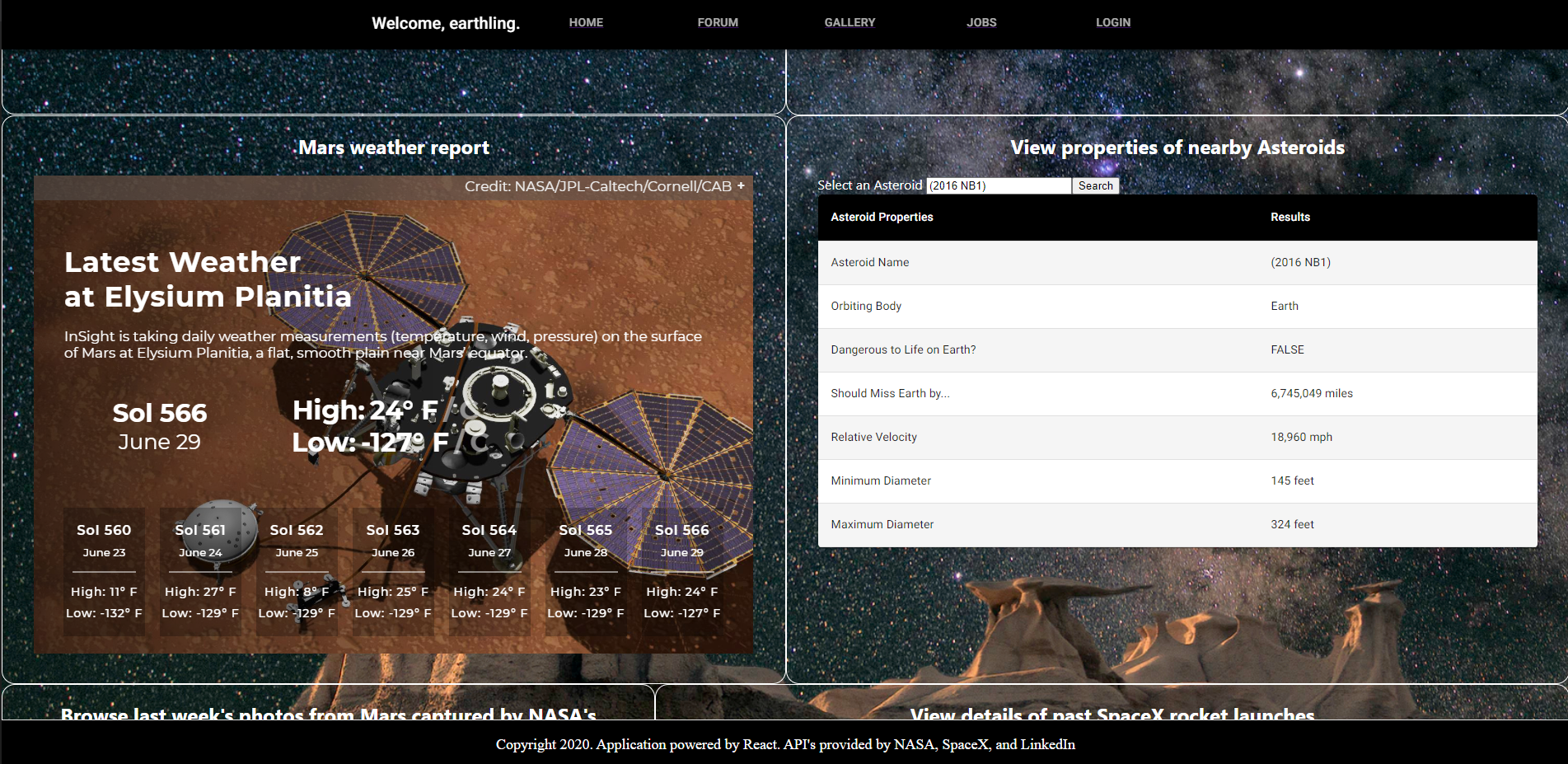Click the copyright footer text
Viewport: 1568px width, 764px height.
(785, 744)
